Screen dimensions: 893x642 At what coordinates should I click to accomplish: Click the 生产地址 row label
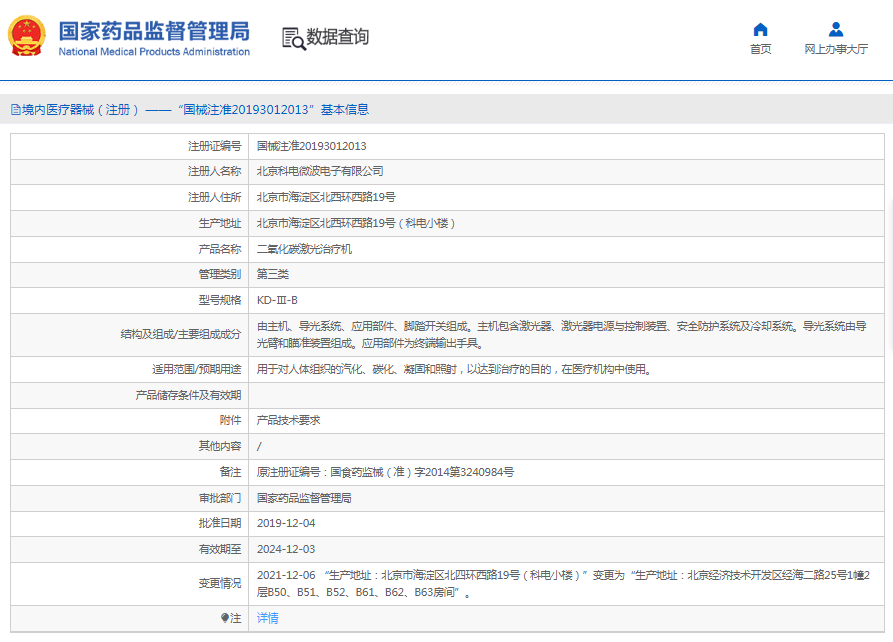(220, 223)
